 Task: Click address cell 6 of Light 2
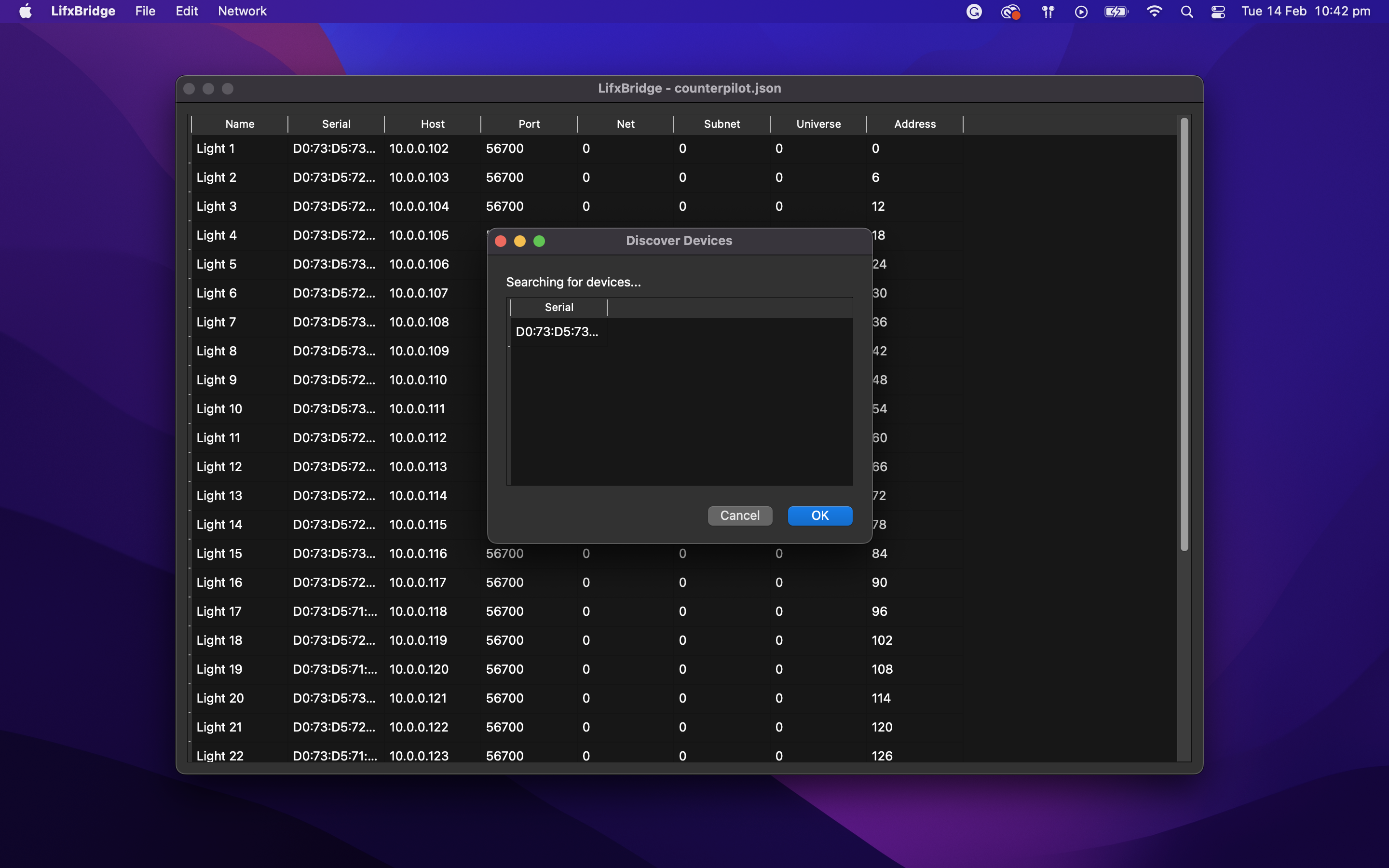915,177
